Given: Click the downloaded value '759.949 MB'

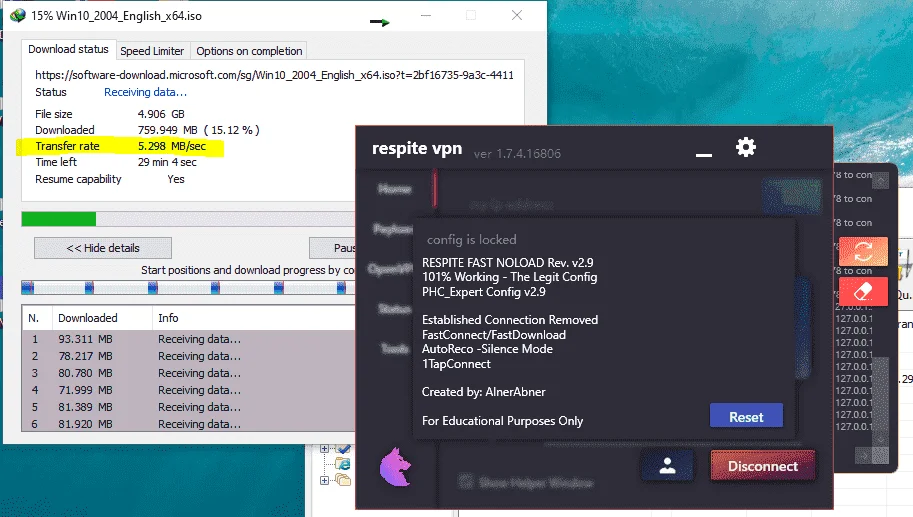Looking at the screenshot, I should coord(168,130).
